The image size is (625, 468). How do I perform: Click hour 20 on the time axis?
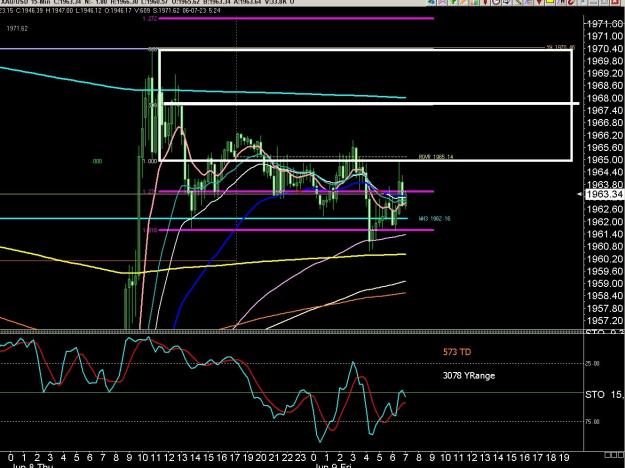[x=261, y=457]
